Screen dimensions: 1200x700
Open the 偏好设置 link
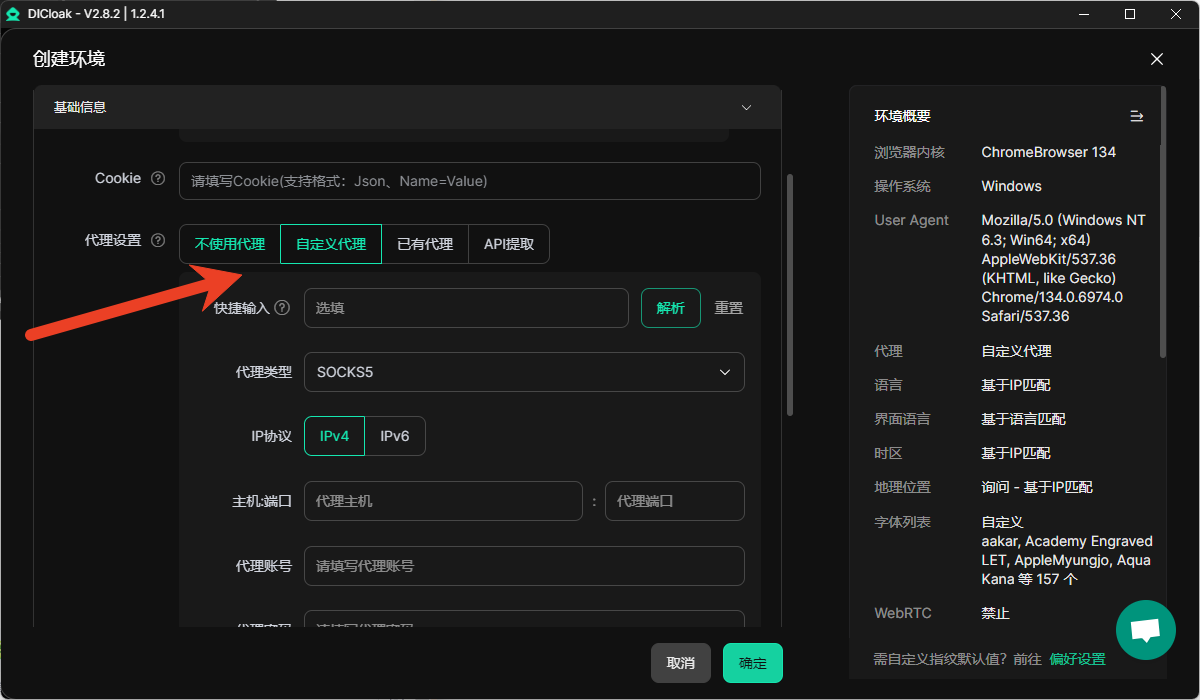(1077, 659)
